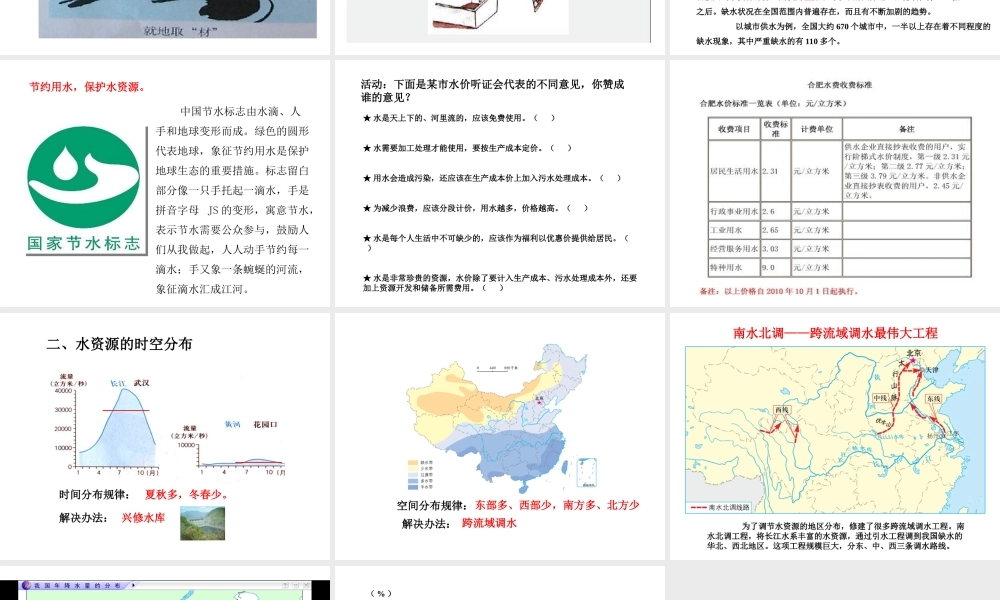The image size is (1000, 600).
Task: Click the red note about 2010年10月1日起执行
Action: pyautogui.click(x=779, y=291)
